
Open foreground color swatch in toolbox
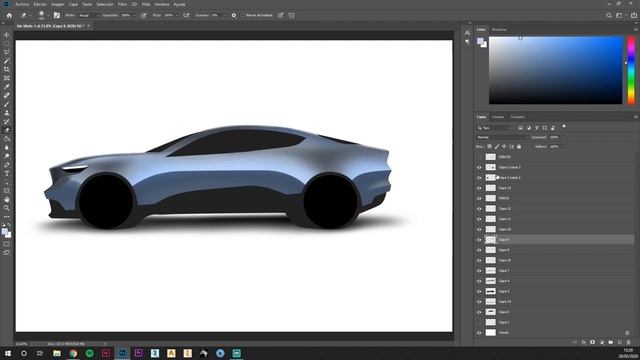point(4,232)
